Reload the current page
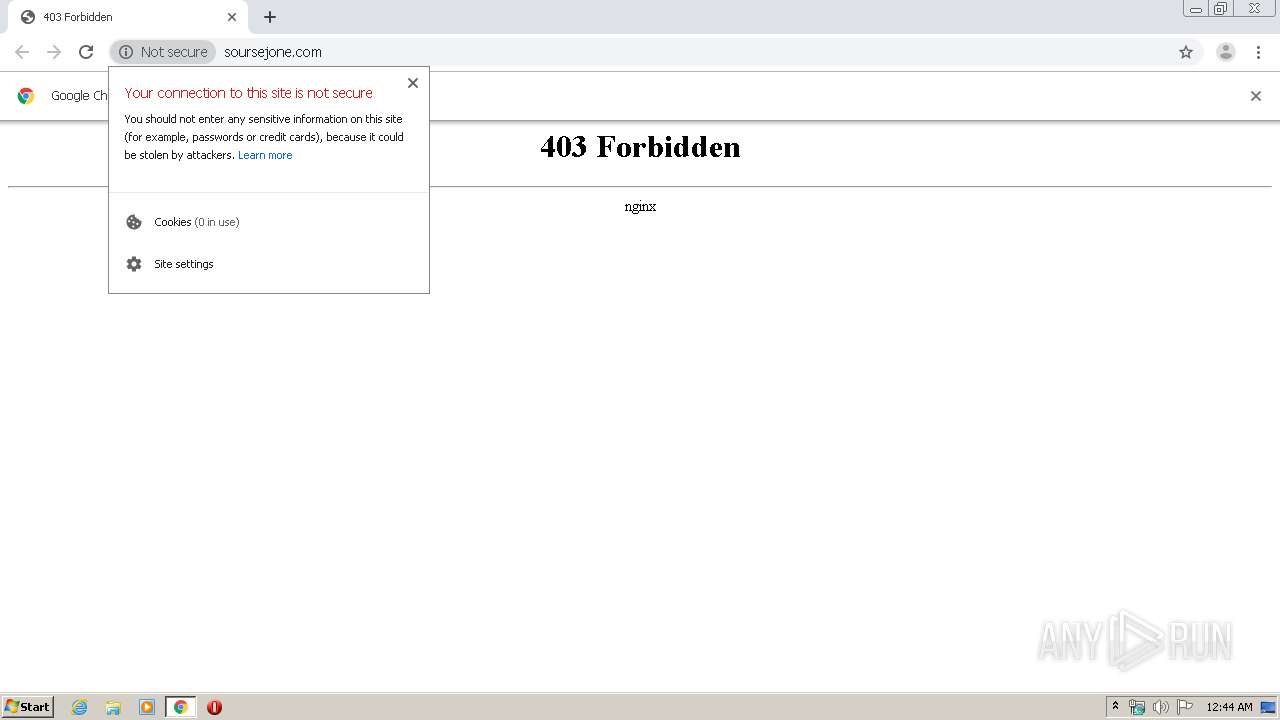The image size is (1280, 720). 86,52
